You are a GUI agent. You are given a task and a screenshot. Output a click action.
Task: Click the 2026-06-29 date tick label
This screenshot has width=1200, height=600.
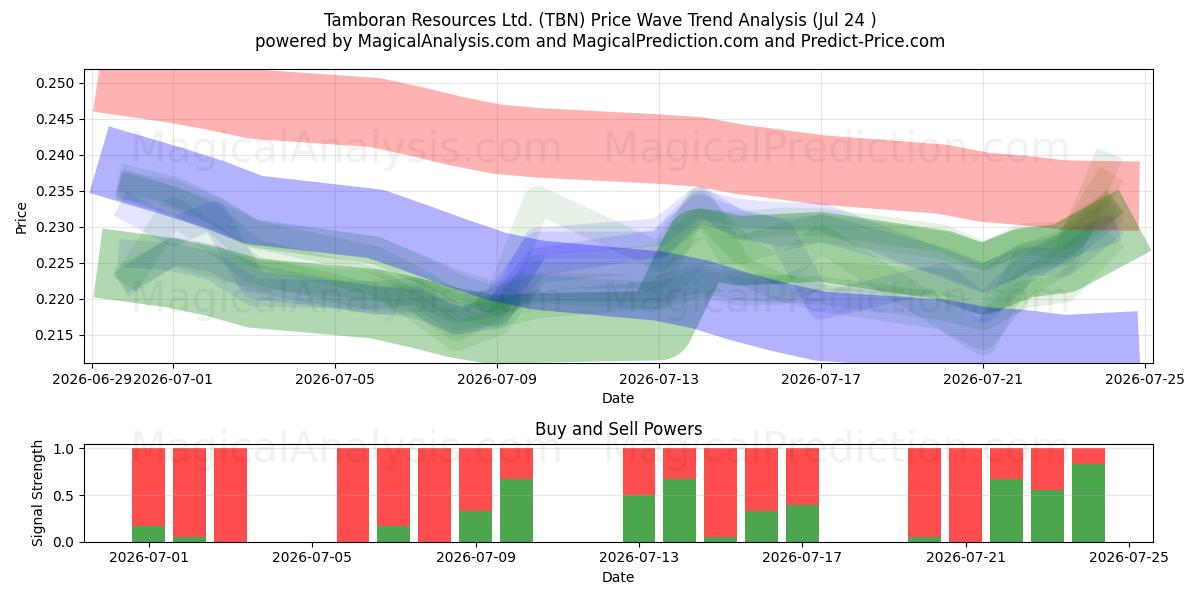pyautogui.click(x=92, y=379)
